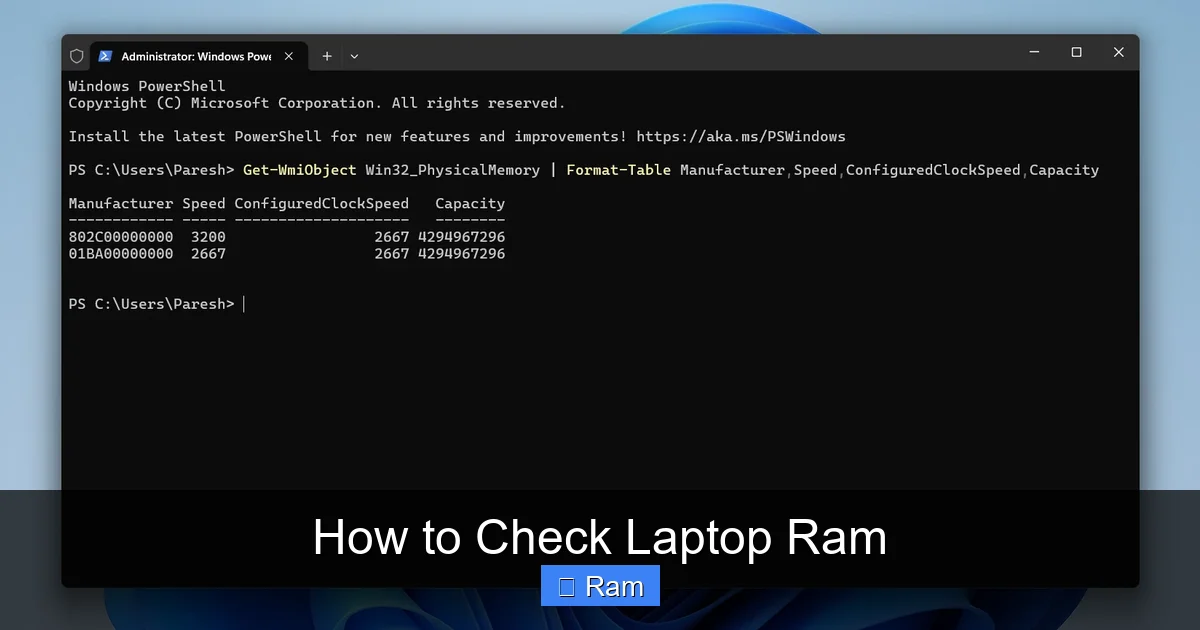Viewport: 1200px width, 630px height.
Task: Click the Manufacturer column header
Action: (121, 203)
